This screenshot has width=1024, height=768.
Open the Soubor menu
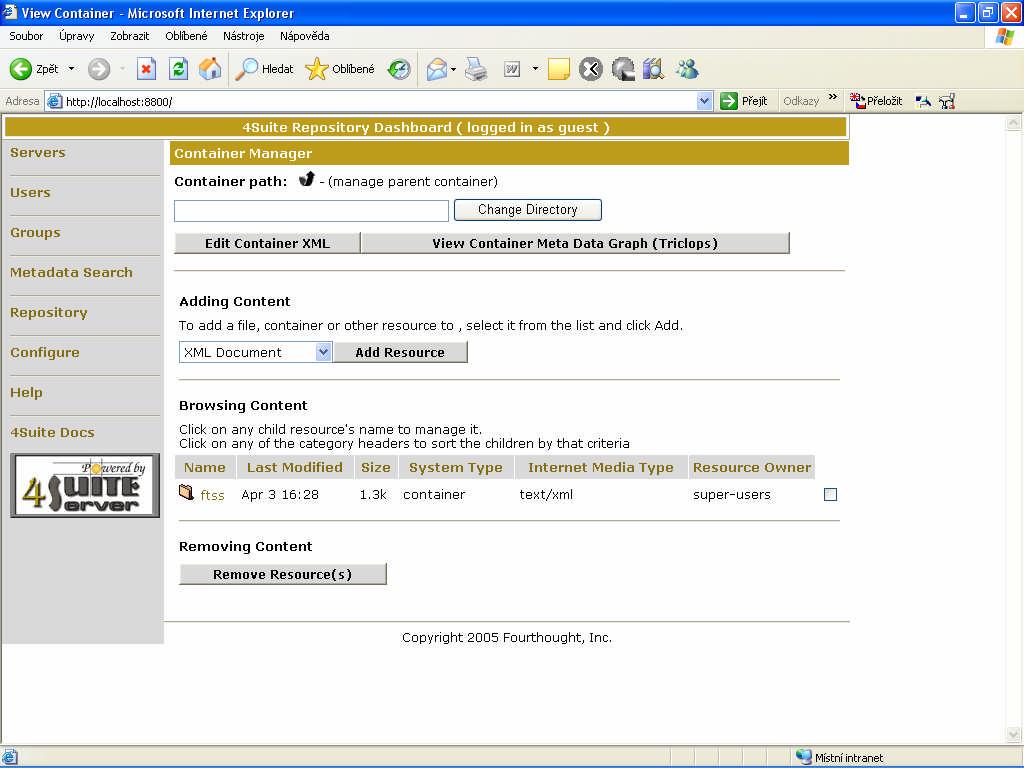tap(26, 36)
